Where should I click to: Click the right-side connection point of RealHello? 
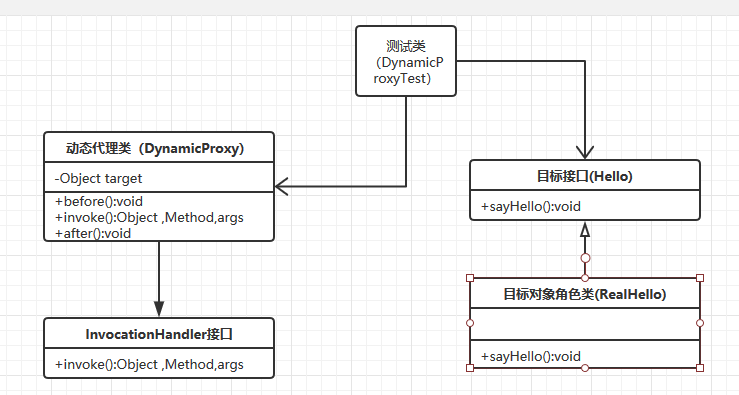click(x=700, y=323)
